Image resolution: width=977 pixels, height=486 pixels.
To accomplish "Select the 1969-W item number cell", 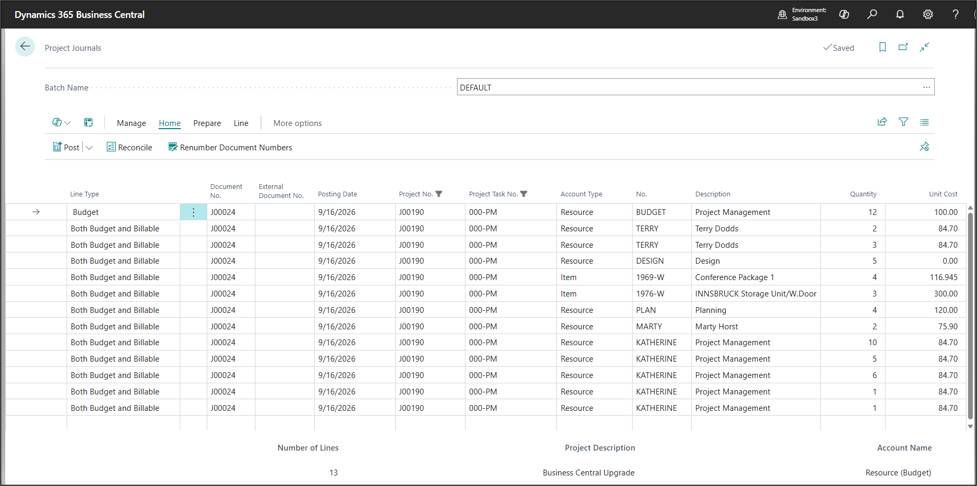I will point(662,277).
